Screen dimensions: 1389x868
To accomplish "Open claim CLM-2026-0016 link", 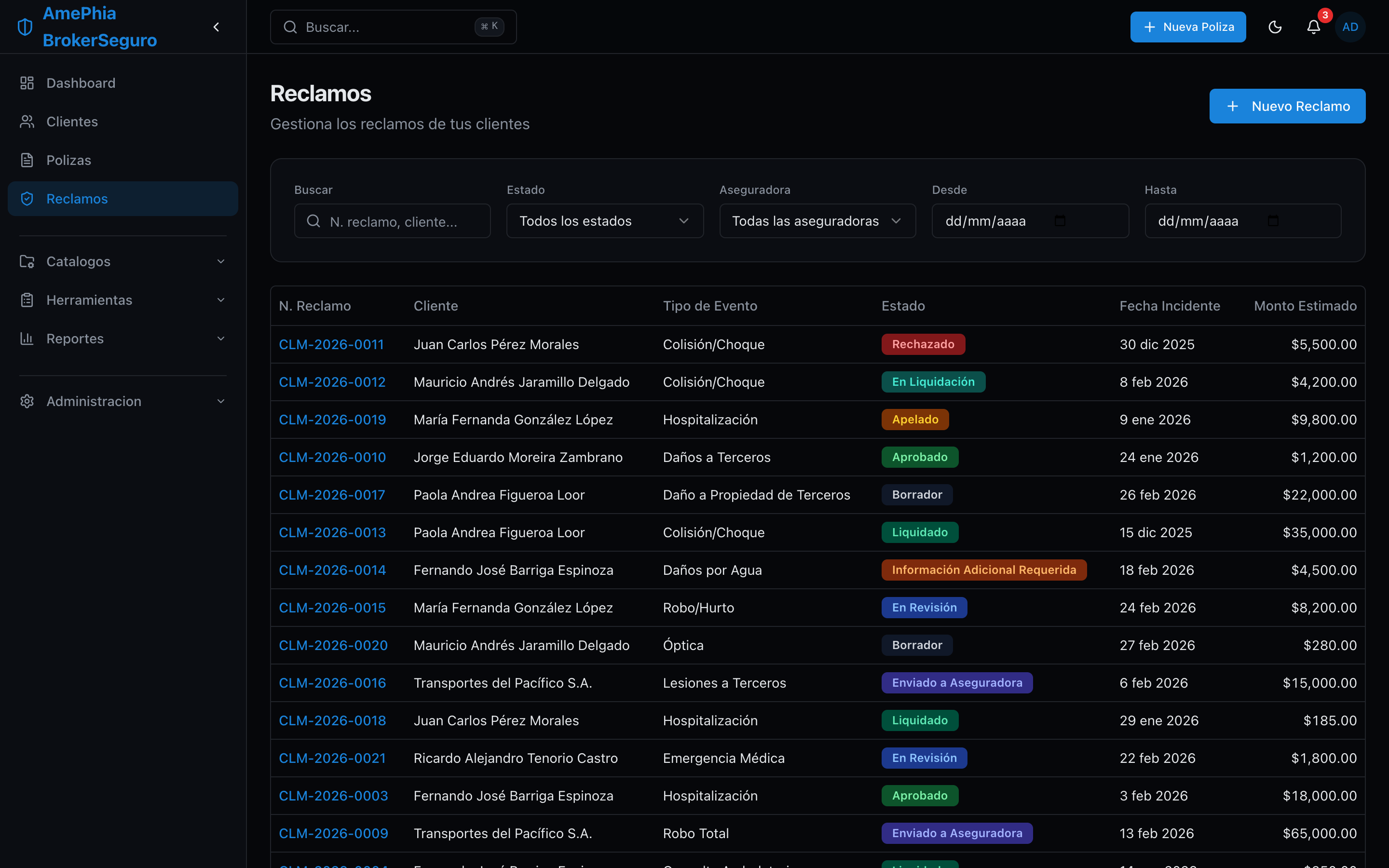I will click(332, 683).
